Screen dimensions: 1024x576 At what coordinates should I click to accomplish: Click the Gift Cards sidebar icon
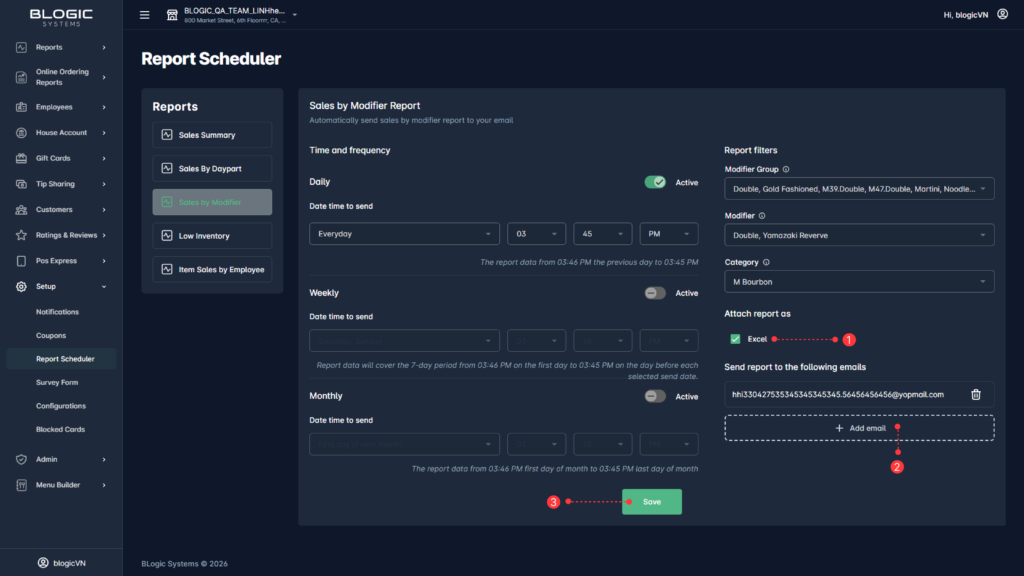click(22, 158)
